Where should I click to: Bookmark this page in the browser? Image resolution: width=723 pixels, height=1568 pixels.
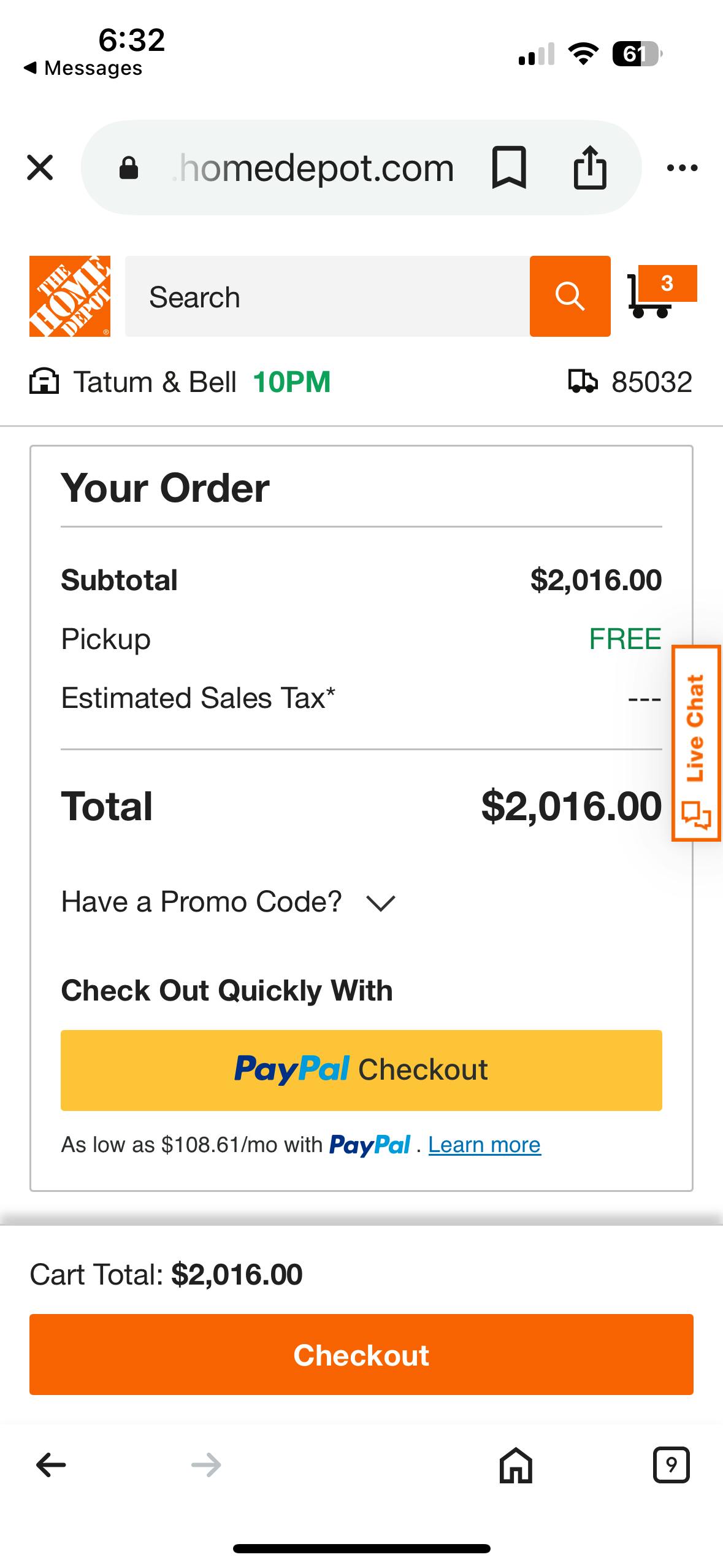point(509,167)
